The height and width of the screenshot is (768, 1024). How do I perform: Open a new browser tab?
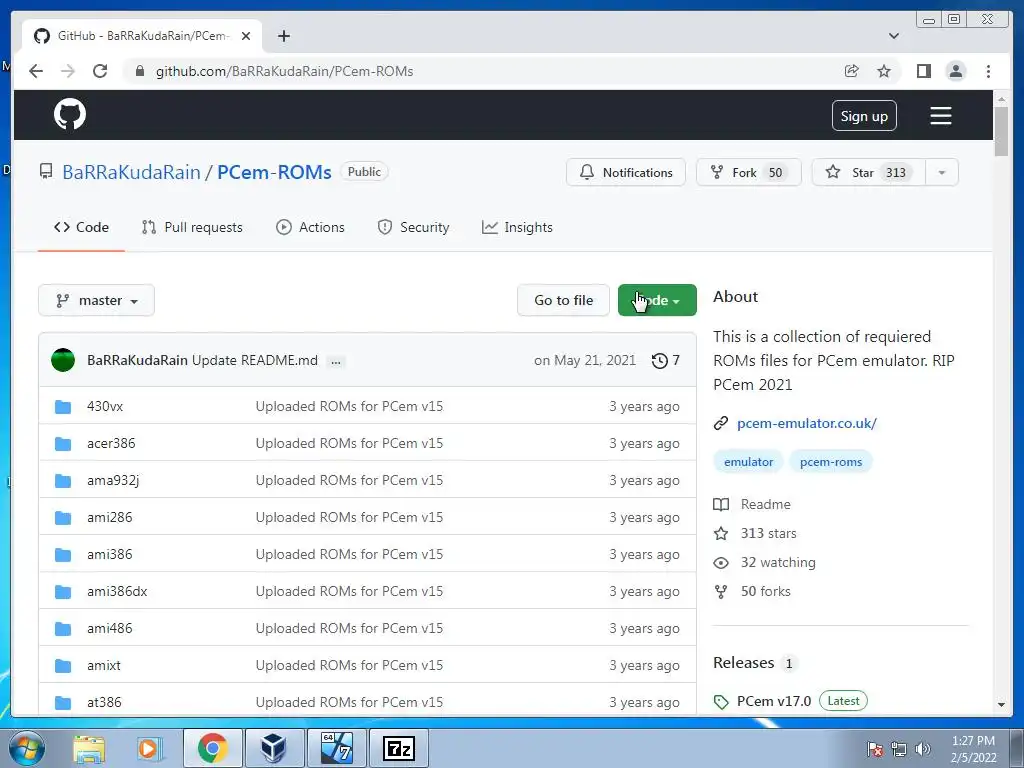coord(283,36)
